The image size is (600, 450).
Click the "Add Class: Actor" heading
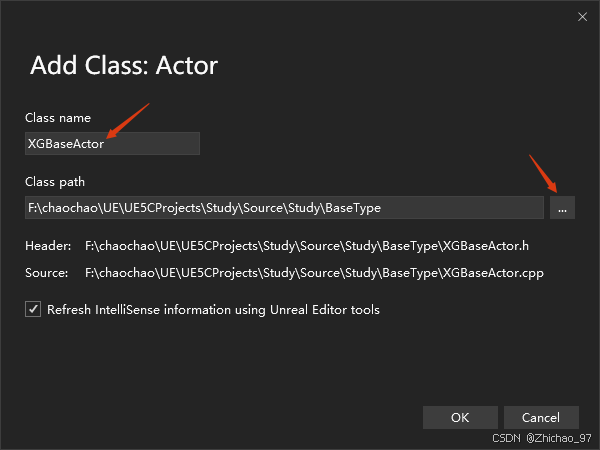pos(124,66)
